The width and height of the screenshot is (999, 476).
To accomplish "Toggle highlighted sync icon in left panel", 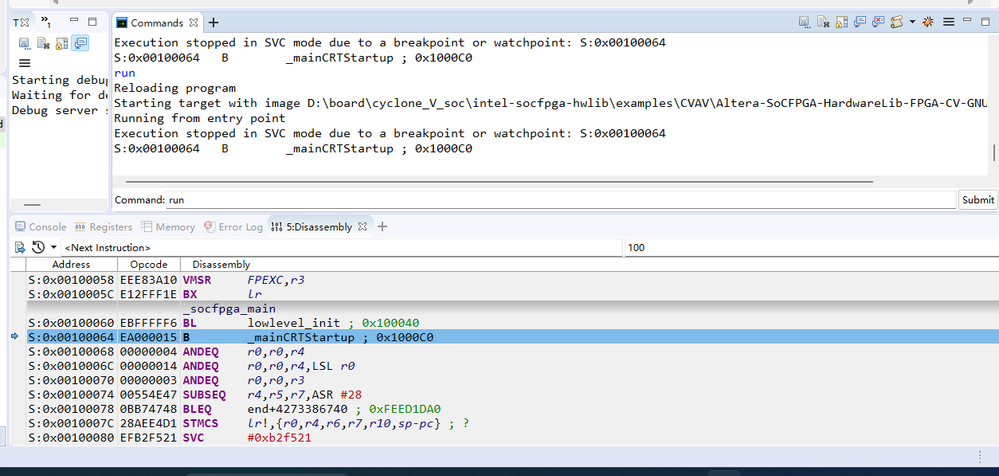I will click(x=80, y=43).
